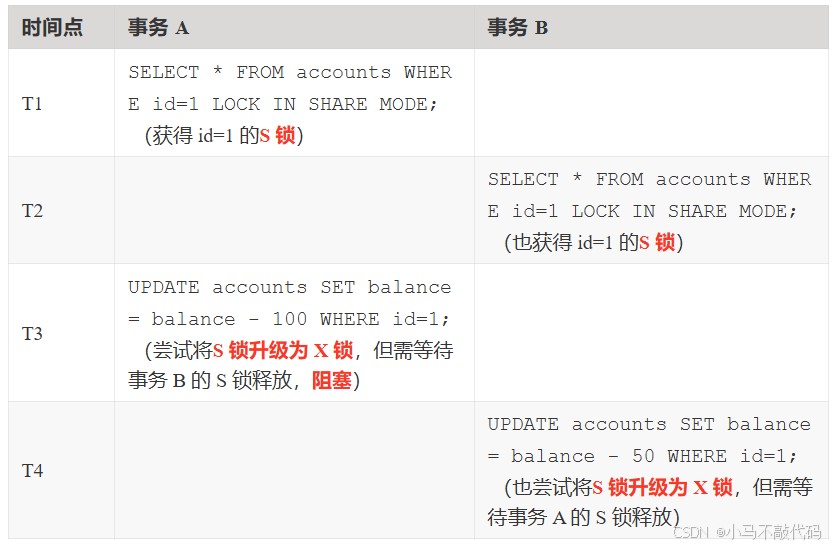Click the 时间点 column header
Viewport: 833px width, 548px height.
pos(52,28)
